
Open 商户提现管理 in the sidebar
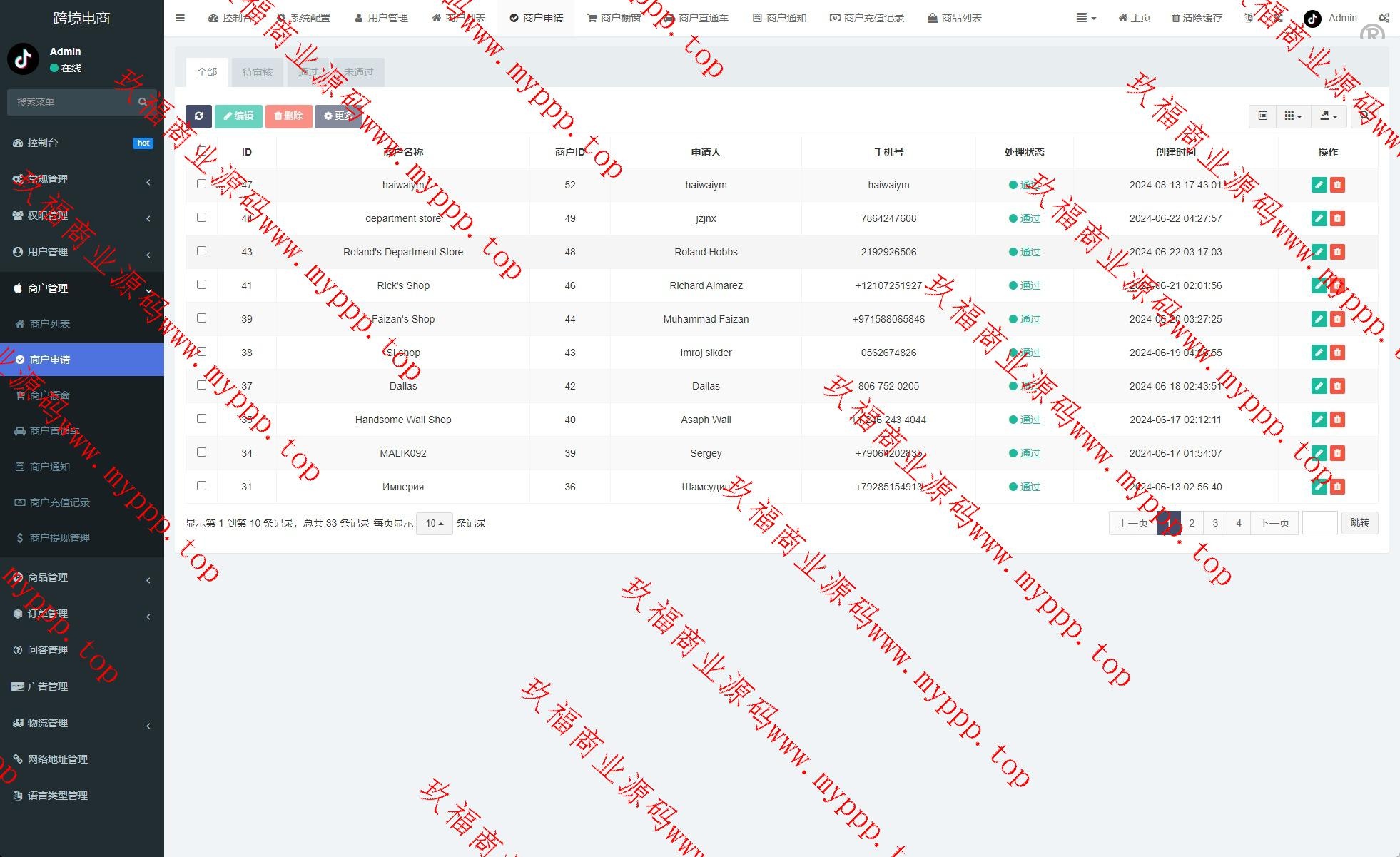tap(60, 538)
